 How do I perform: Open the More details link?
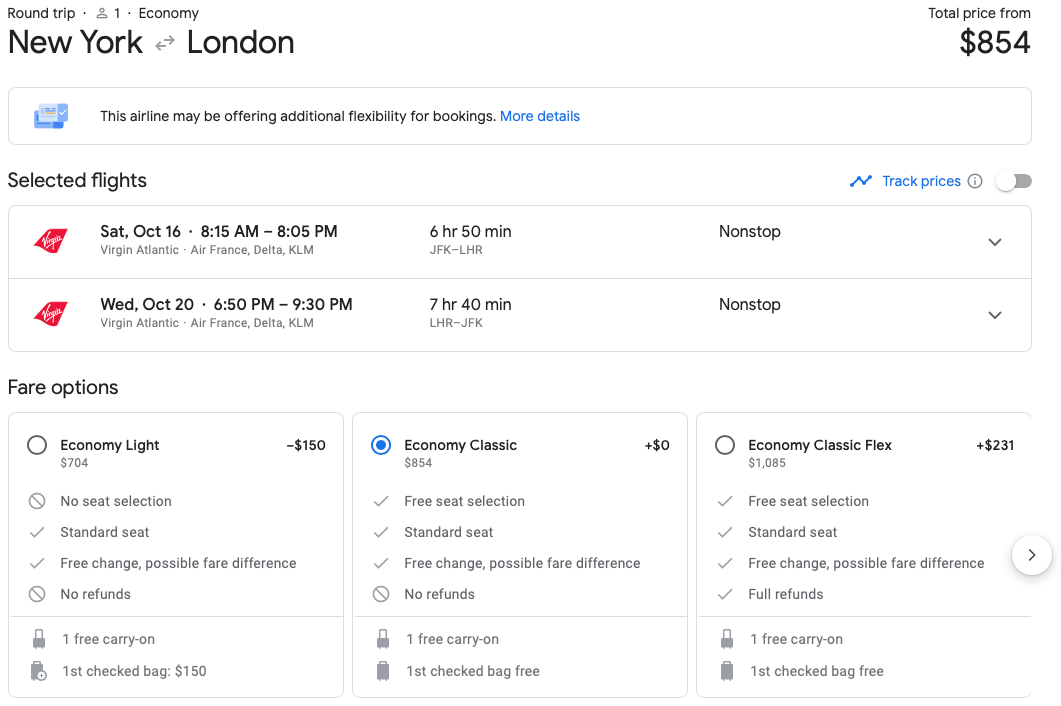tap(540, 116)
